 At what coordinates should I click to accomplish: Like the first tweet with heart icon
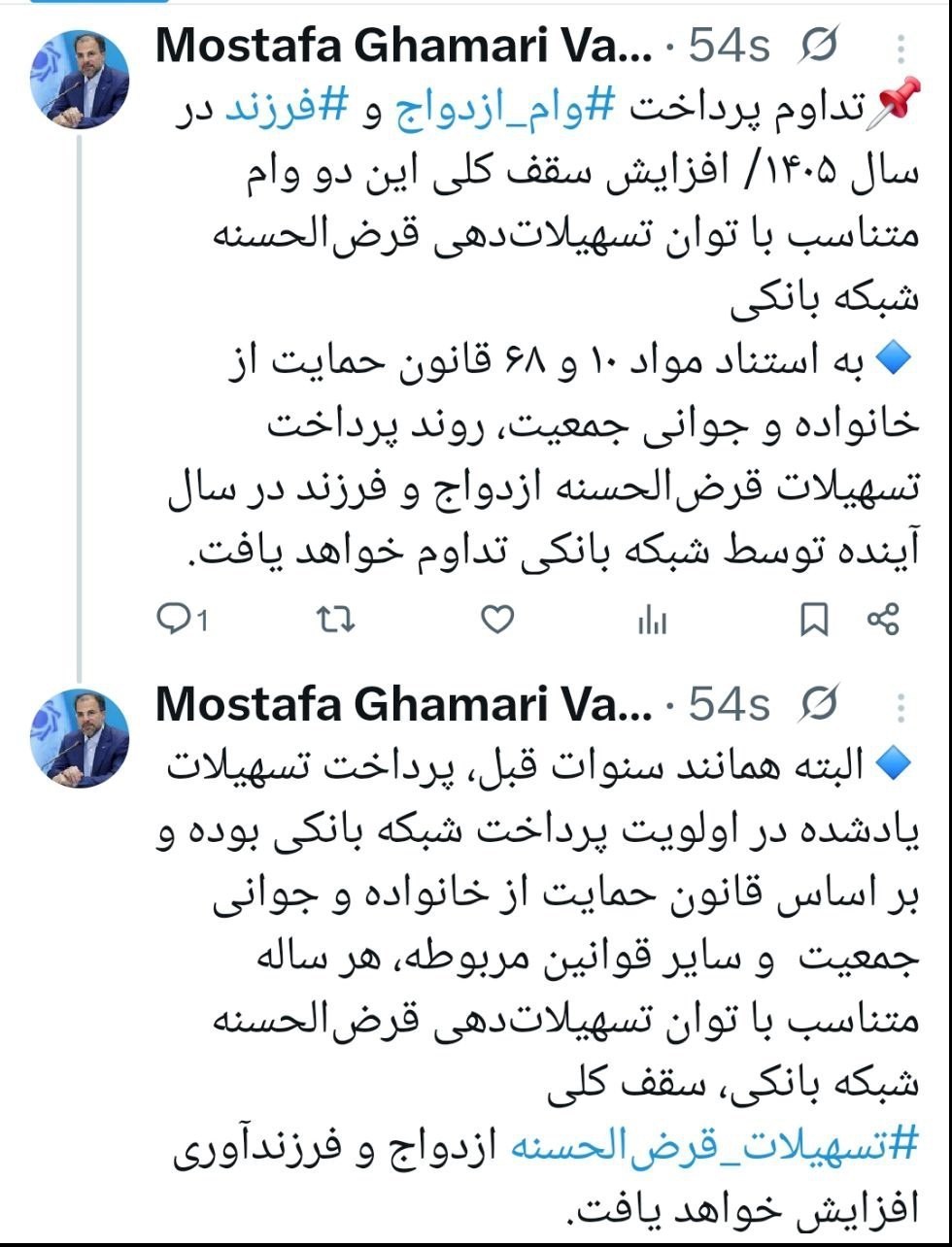(x=497, y=619)
